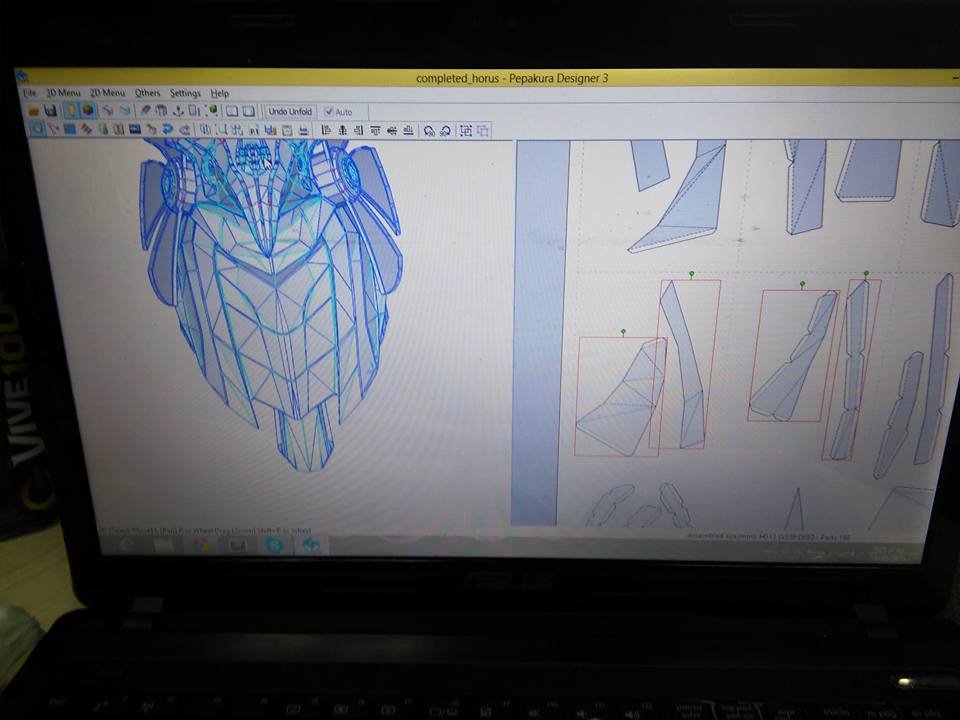This screenshot has height=720, width=960.
Task: Open the Settings menu
Action: tap(185, 93)
